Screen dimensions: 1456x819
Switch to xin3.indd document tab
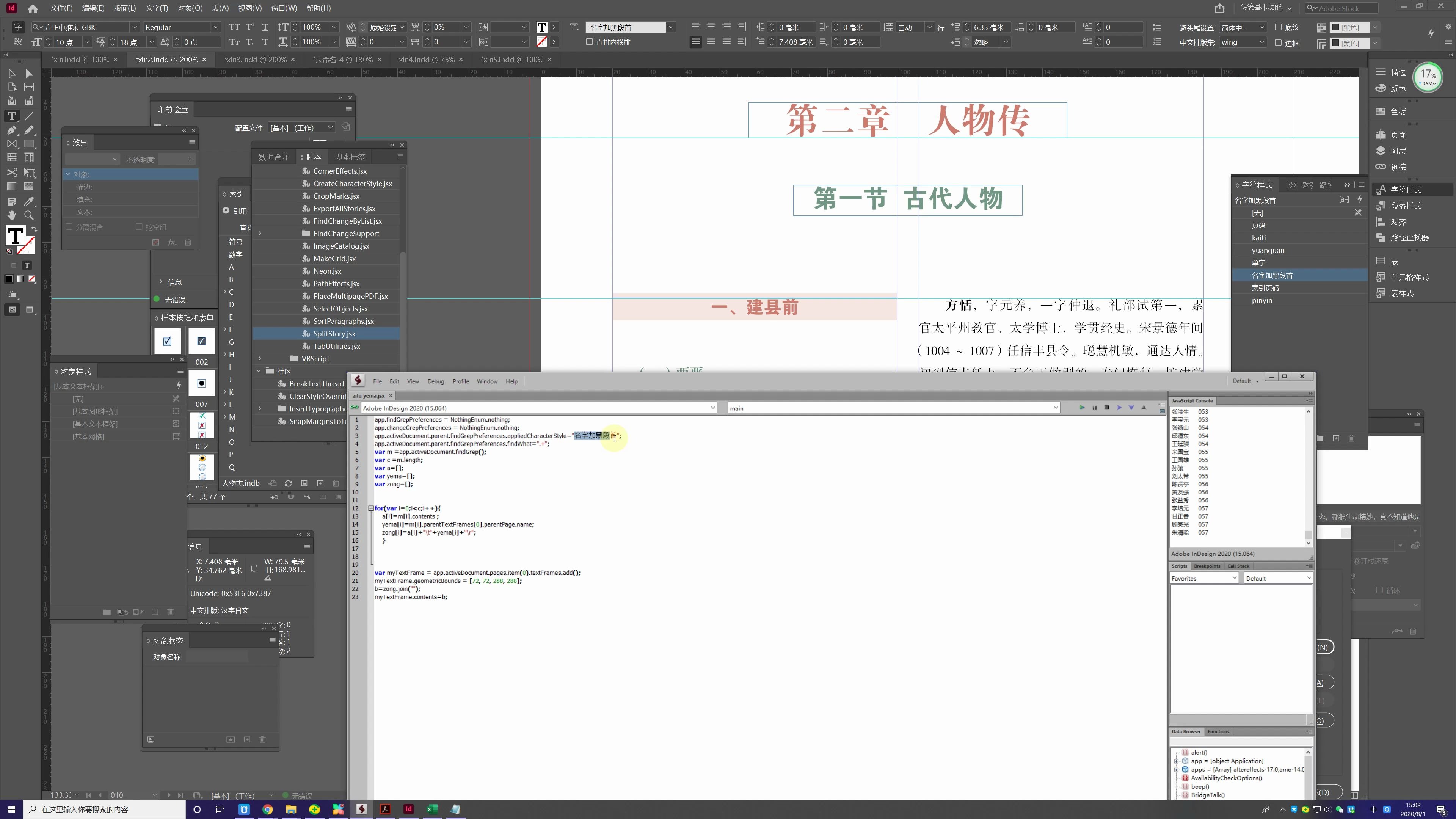255,60
